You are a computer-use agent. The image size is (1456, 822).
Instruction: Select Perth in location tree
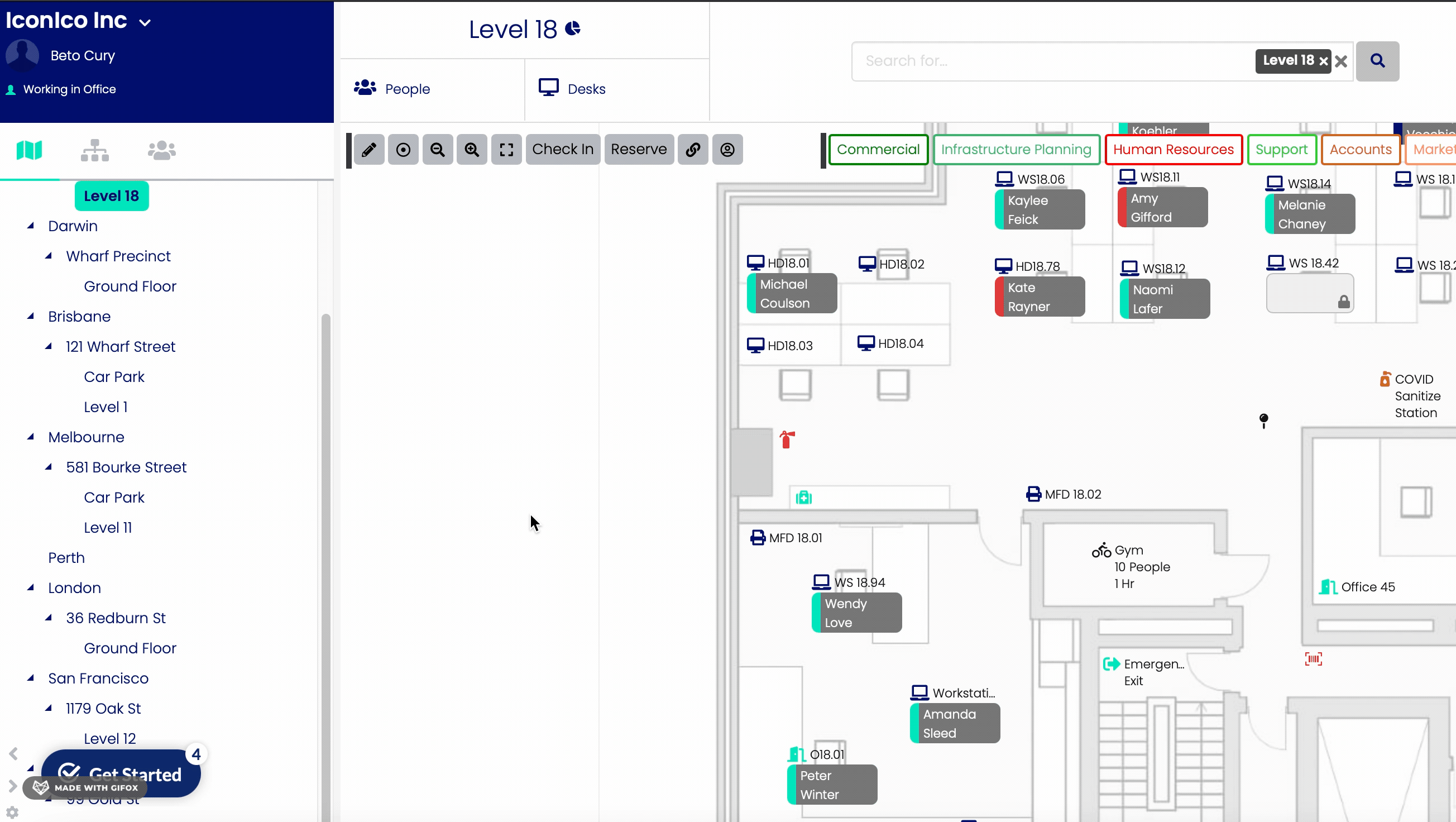click(x=66, y=557)
